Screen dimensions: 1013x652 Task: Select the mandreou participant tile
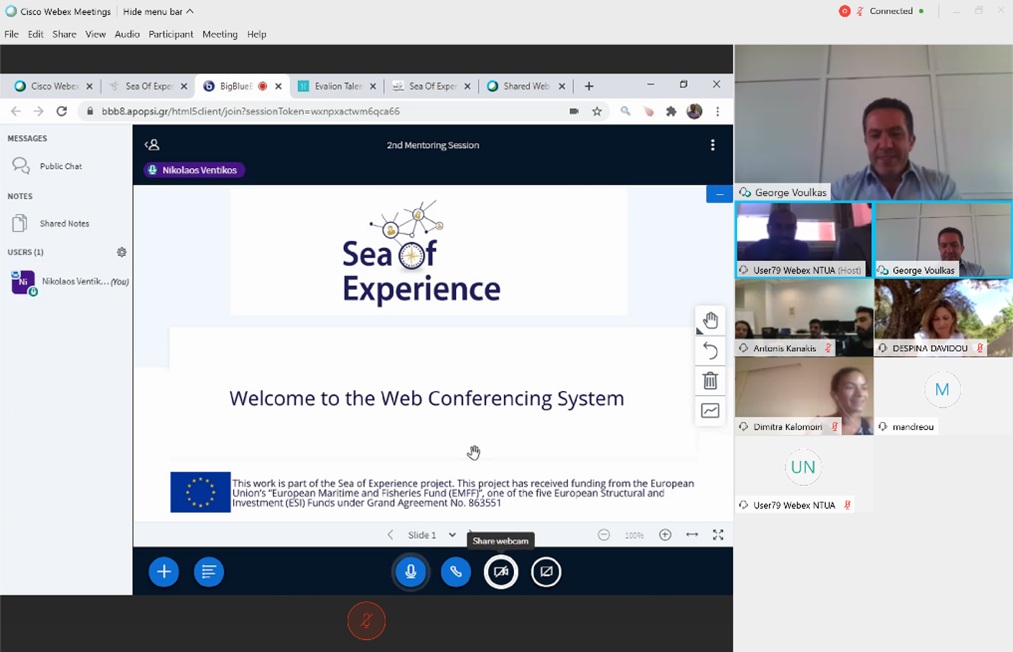tap(943, 396)
